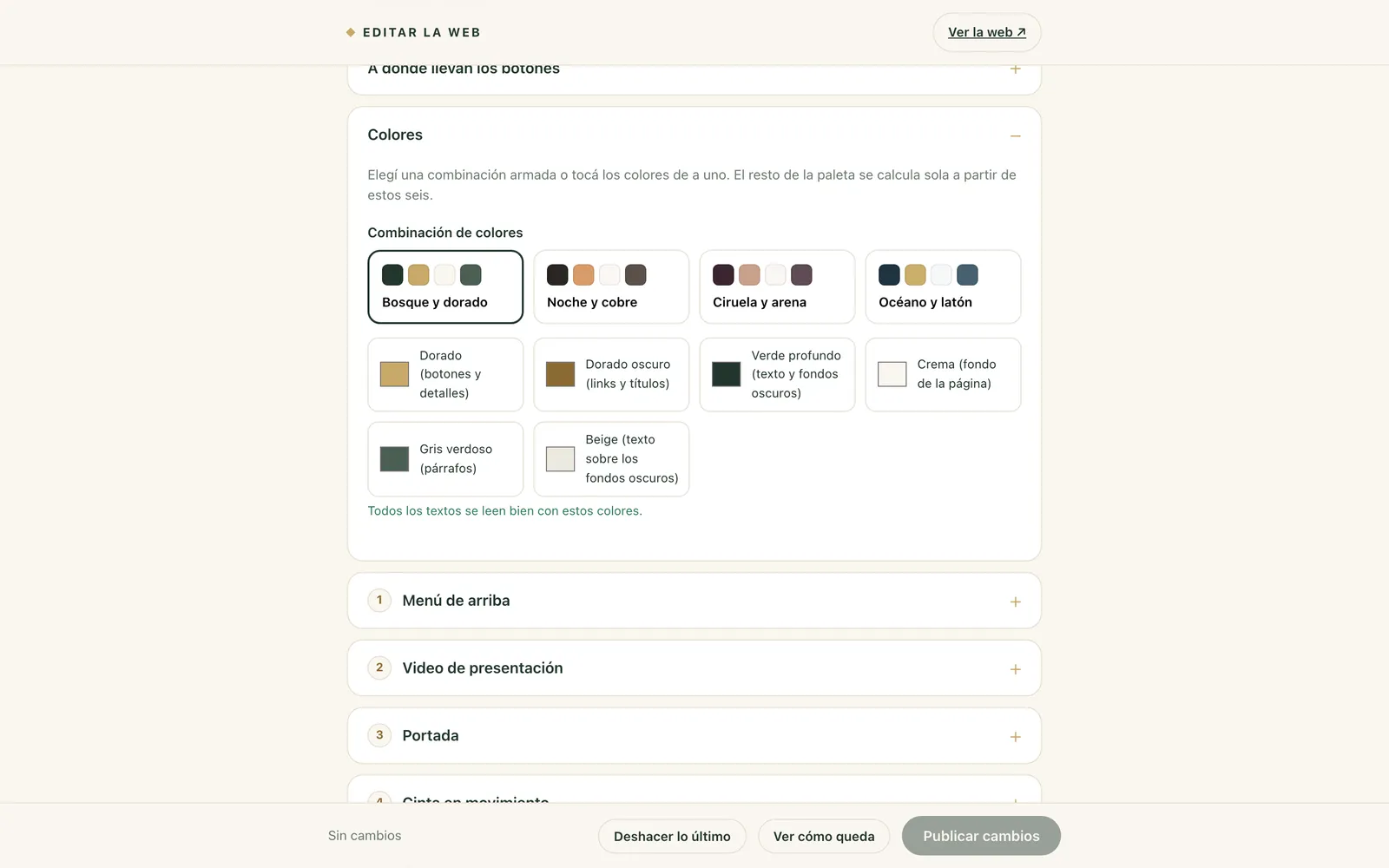Click the diamond logo next to EDITAR LA WEB
The height and width of the screenshot is (868, 1389).
[x=351, y=32]
